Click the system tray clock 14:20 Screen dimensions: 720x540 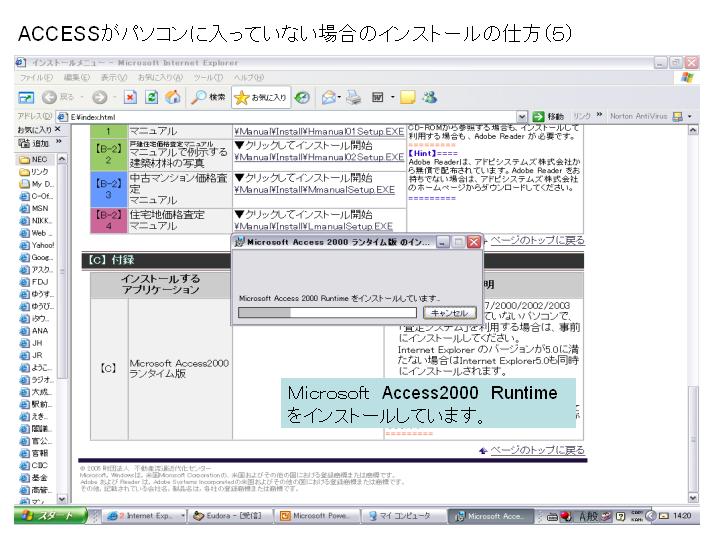682,516
